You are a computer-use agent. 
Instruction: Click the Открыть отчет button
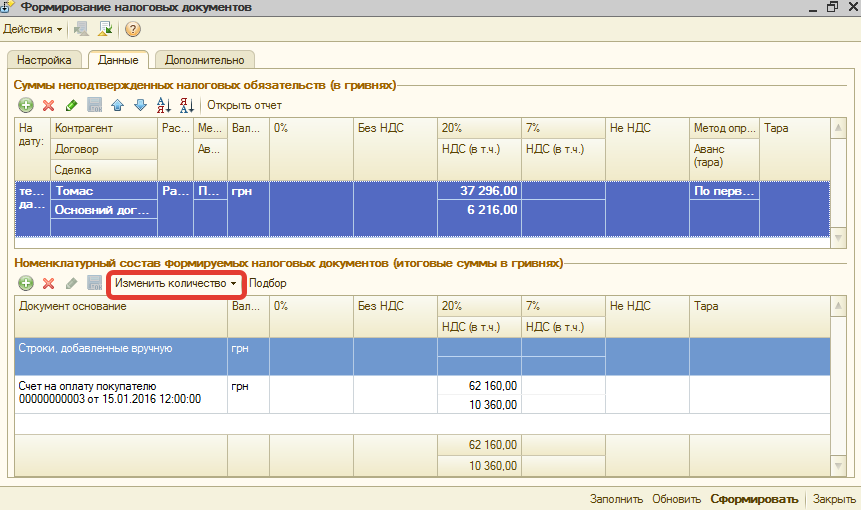click(x=244, y=105)
